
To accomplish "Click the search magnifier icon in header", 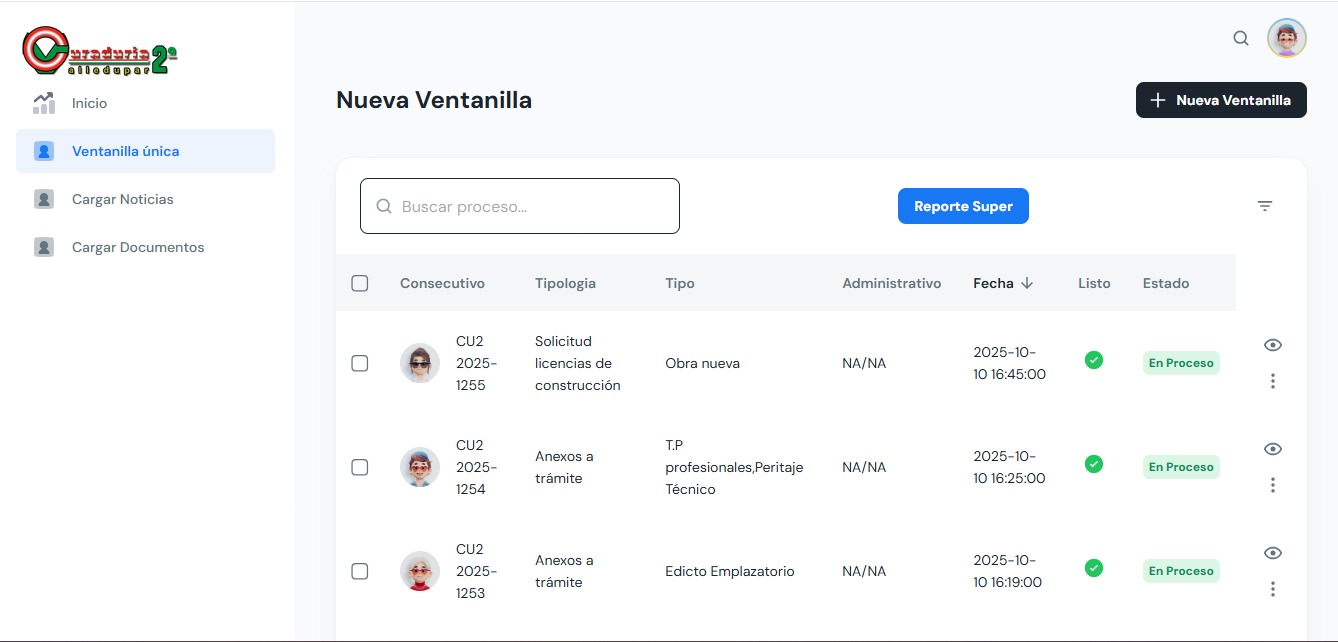I will point(1241,38).
